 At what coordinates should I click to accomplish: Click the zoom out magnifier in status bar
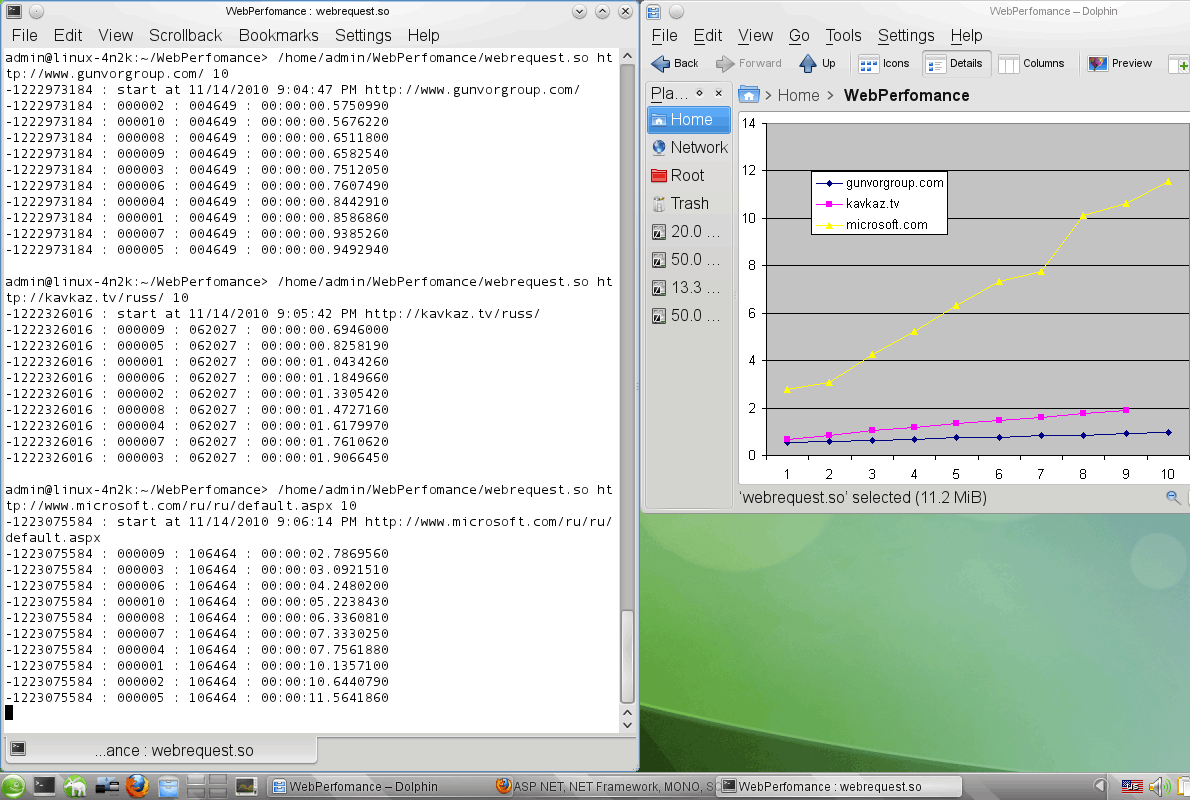point(1172,497)
